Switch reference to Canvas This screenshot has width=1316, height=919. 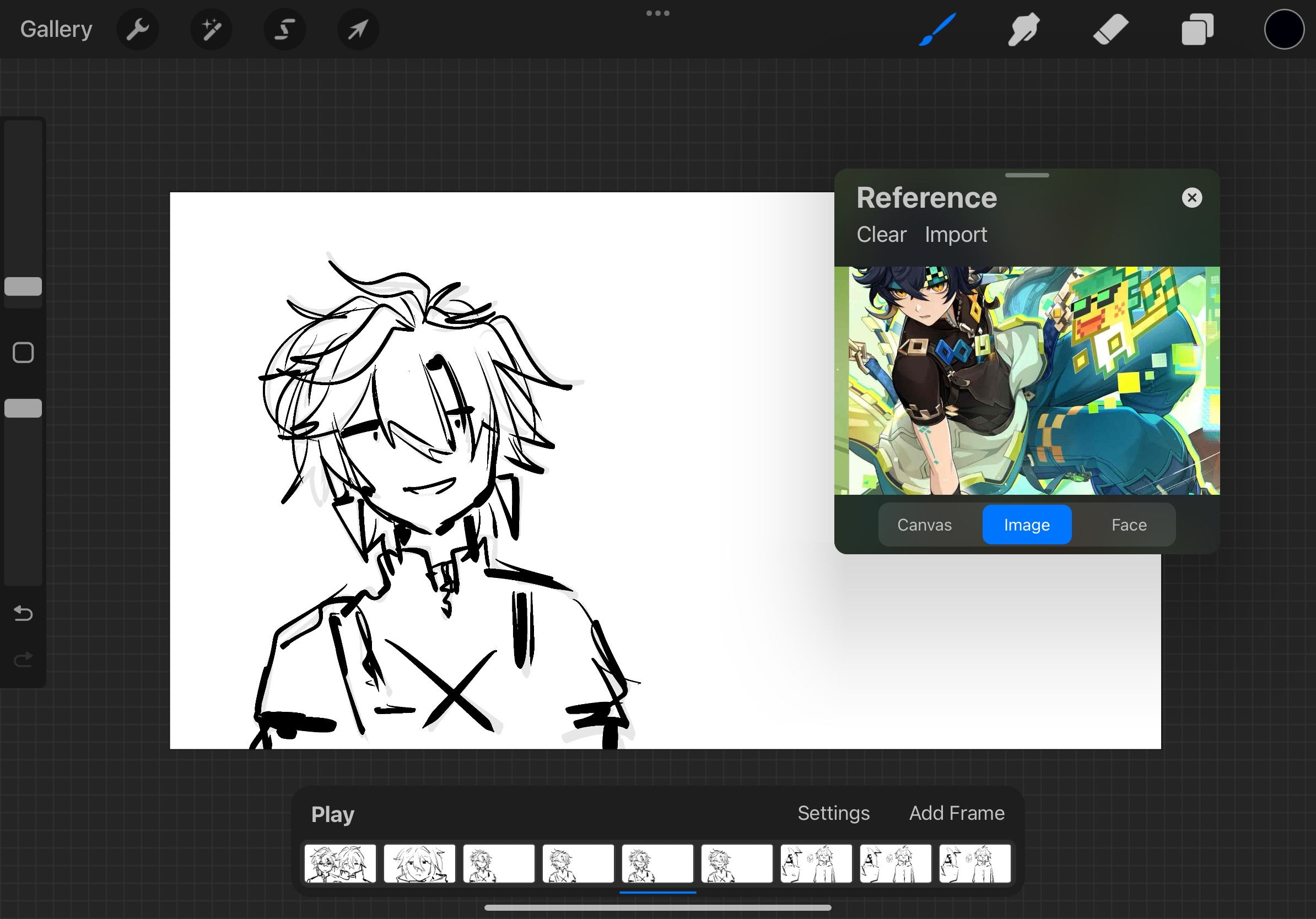924,525
